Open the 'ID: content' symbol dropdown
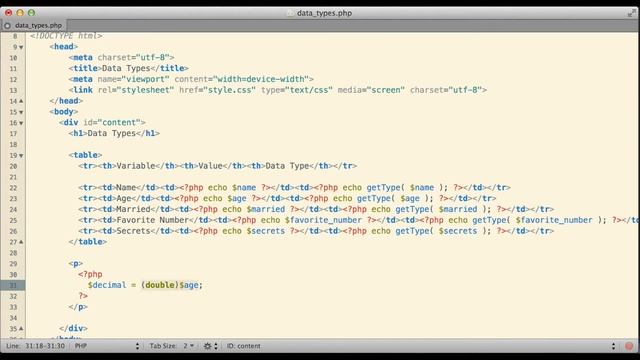Viewport: 640px width, 360px height. pyautogui.click(x=420, y=346)
